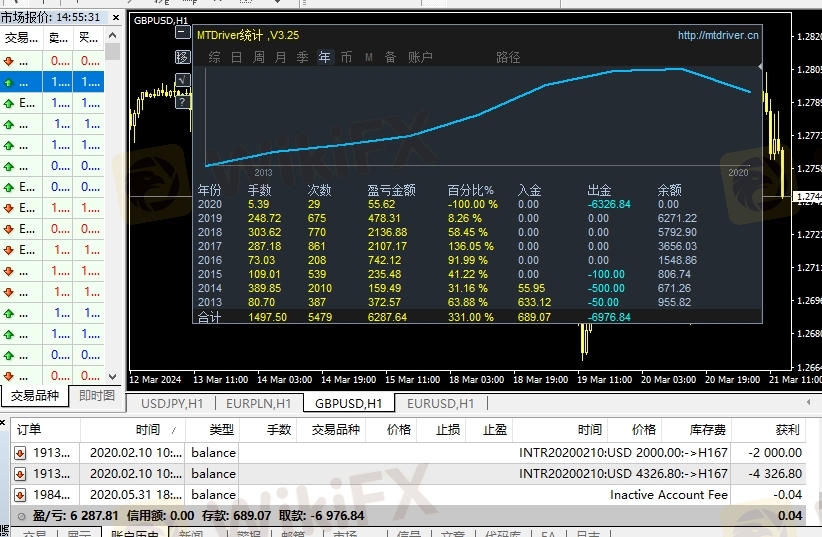This screenshot has width=822, height=537.
Task: Select the 日 daily statistics view
Action: point(236,58)
